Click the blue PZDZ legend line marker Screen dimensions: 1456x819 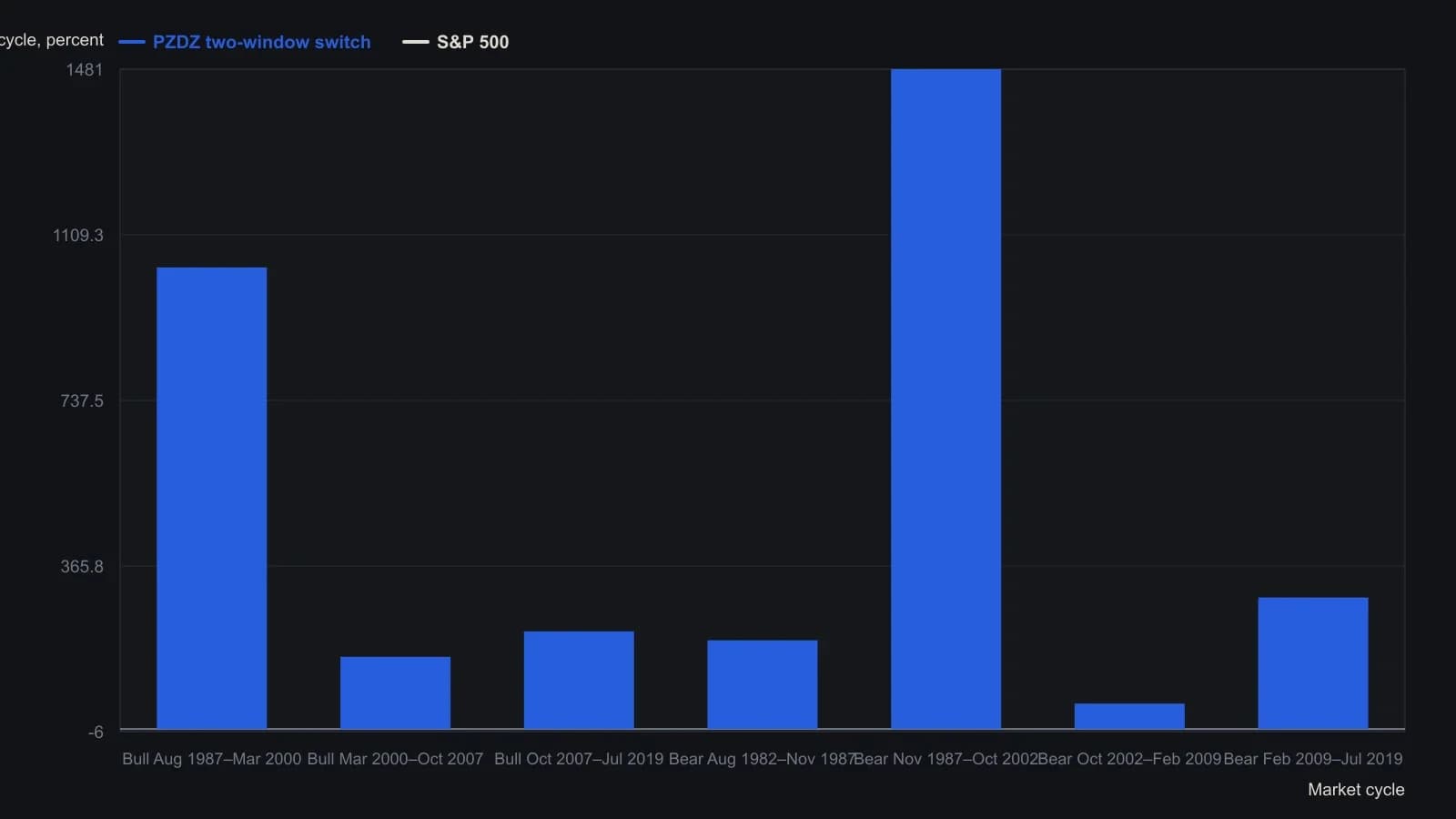pyautogui.click(x=132, y=42)
